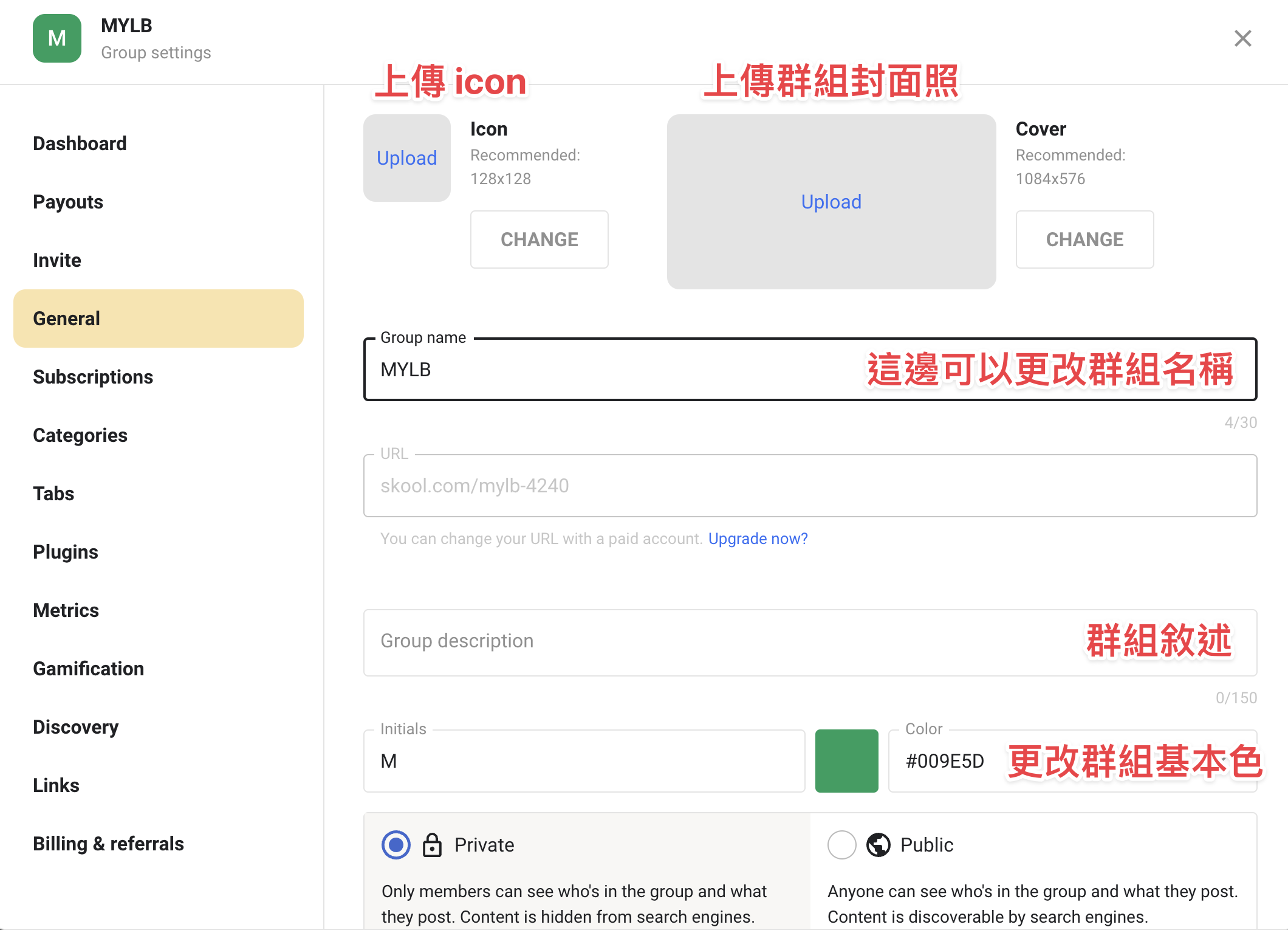The width and height of the screenshot is (1288, 930).
Task: Click the '128x128' recommended size text
Action: point(501,179)
